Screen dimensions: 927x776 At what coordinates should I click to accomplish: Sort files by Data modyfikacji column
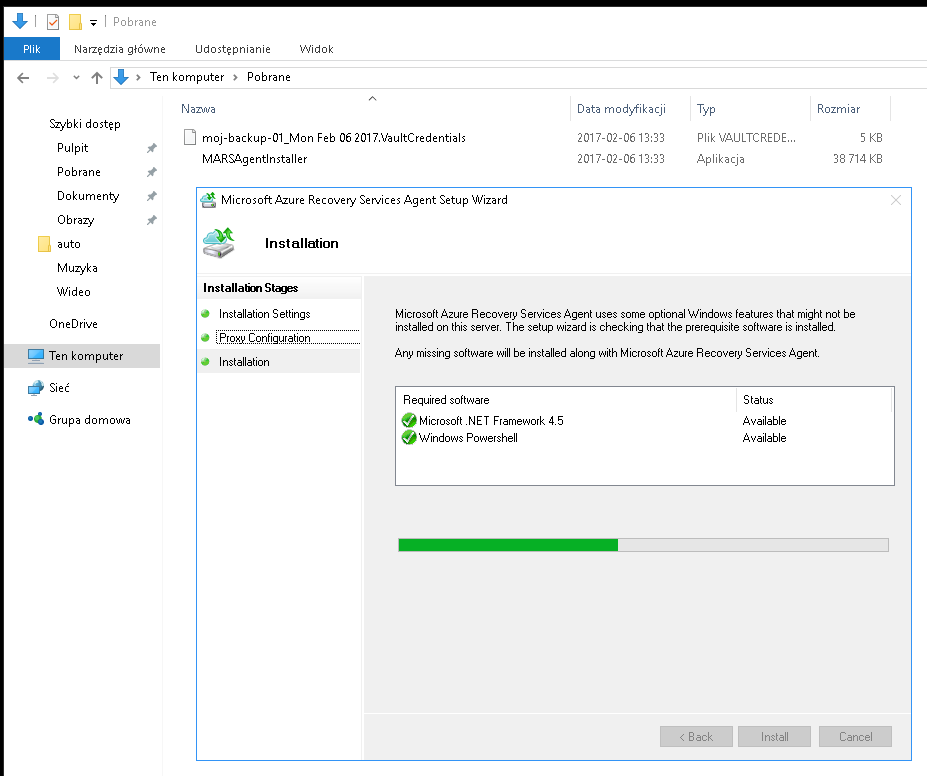click(621, 109)
